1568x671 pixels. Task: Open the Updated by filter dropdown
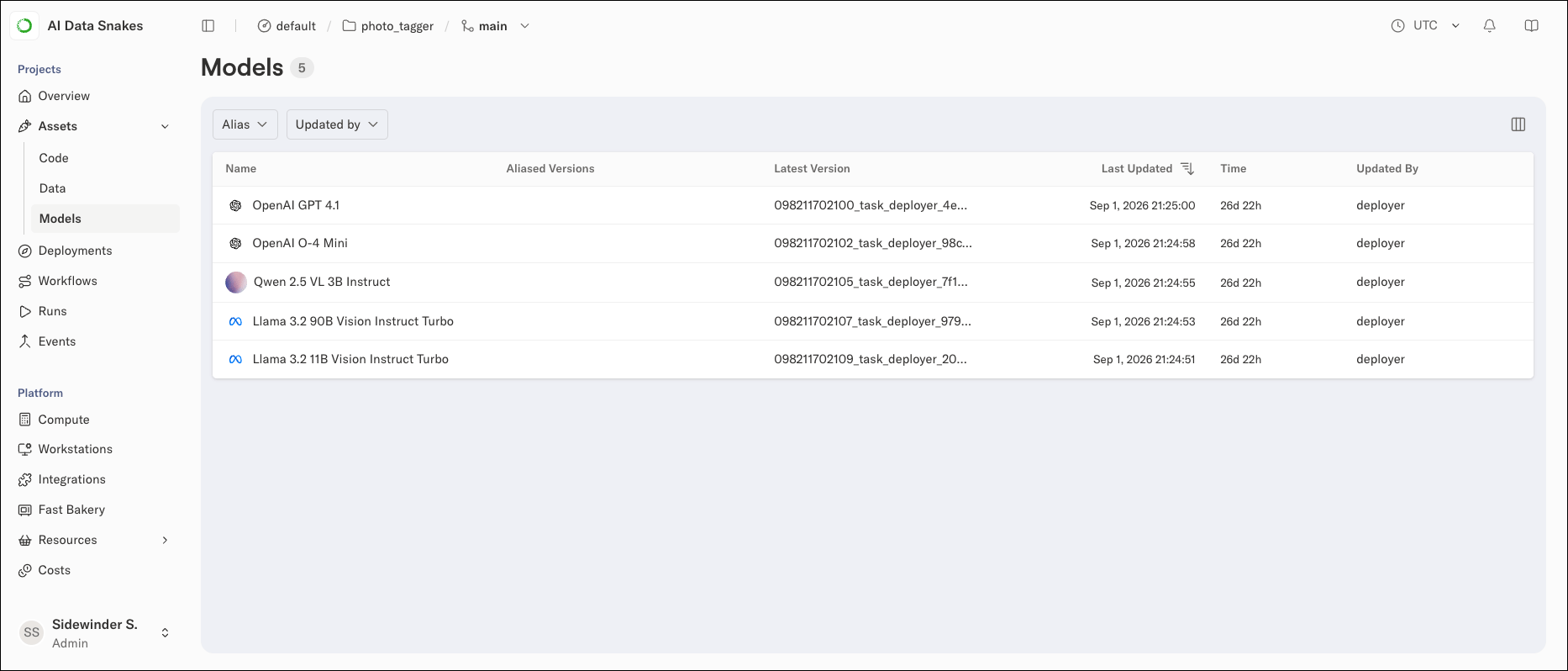(337, 124)
